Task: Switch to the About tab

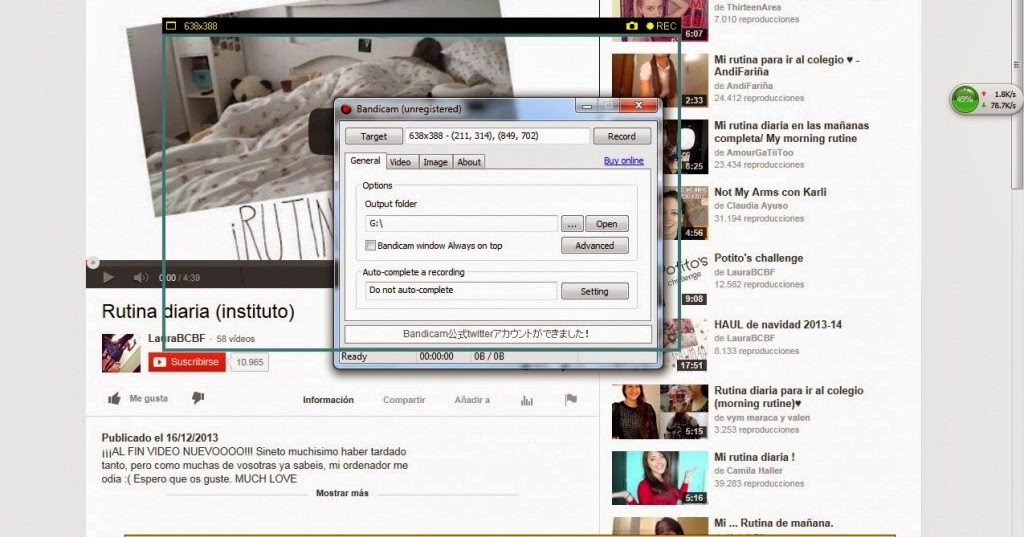Action: 469,162
